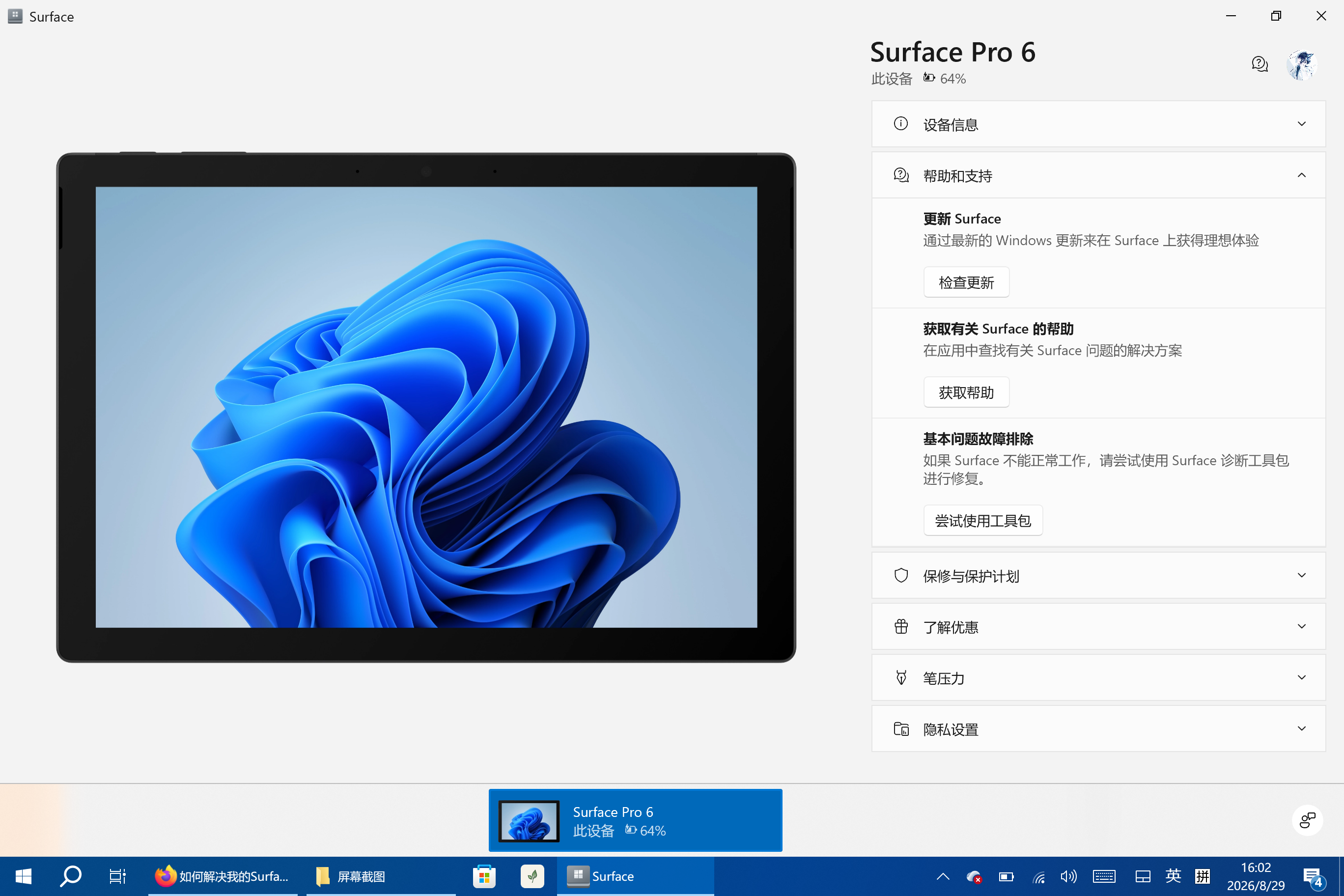The height and width of the screenshot is (896, 1344).
Task: Open the user account avatar
Action: coord(1301,64)
